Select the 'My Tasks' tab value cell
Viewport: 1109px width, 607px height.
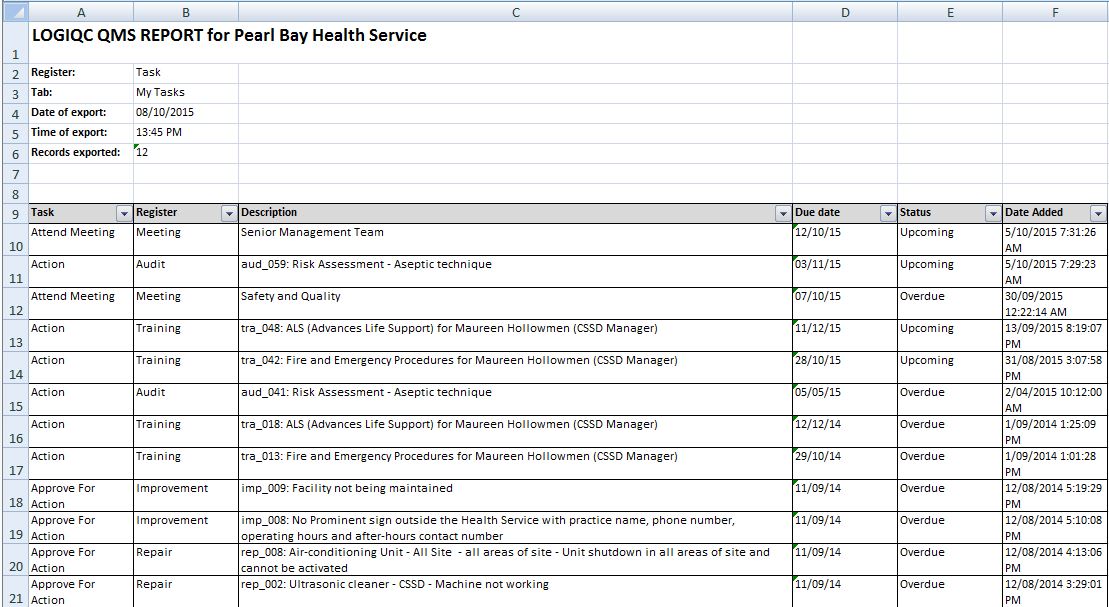coord(185,92)
